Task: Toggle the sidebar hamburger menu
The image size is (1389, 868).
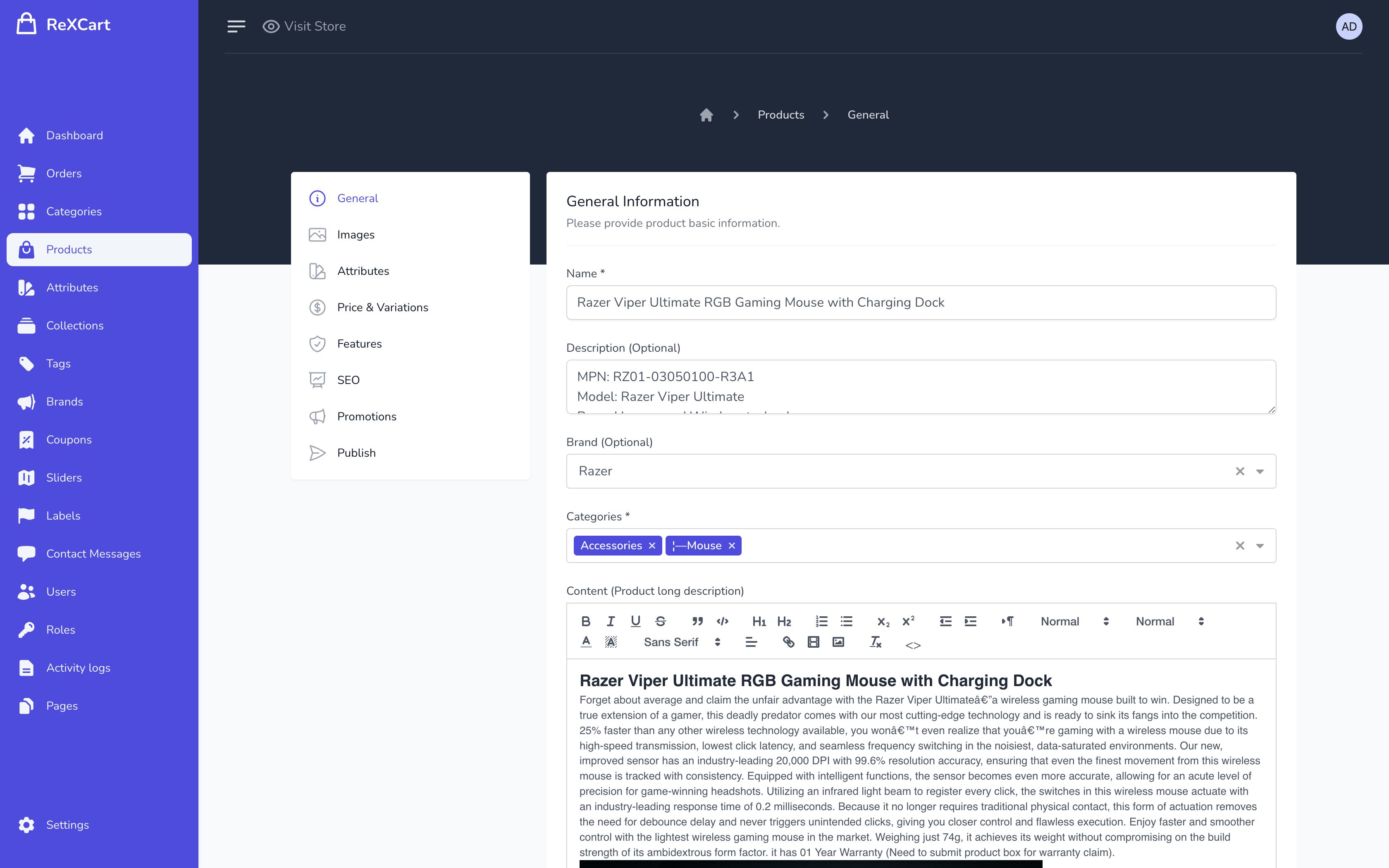Action: coord(236,26)
